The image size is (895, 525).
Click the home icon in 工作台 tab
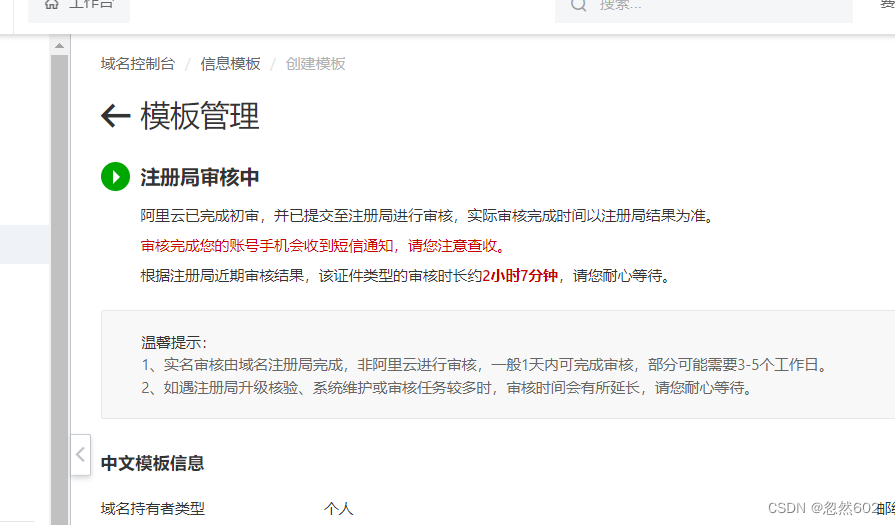tap(51, 5)
